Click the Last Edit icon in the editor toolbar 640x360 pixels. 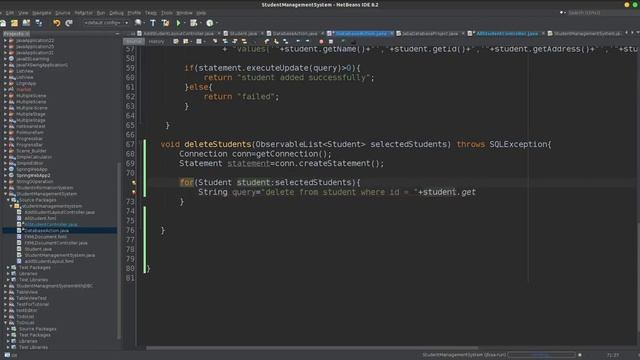pos(176,41)
